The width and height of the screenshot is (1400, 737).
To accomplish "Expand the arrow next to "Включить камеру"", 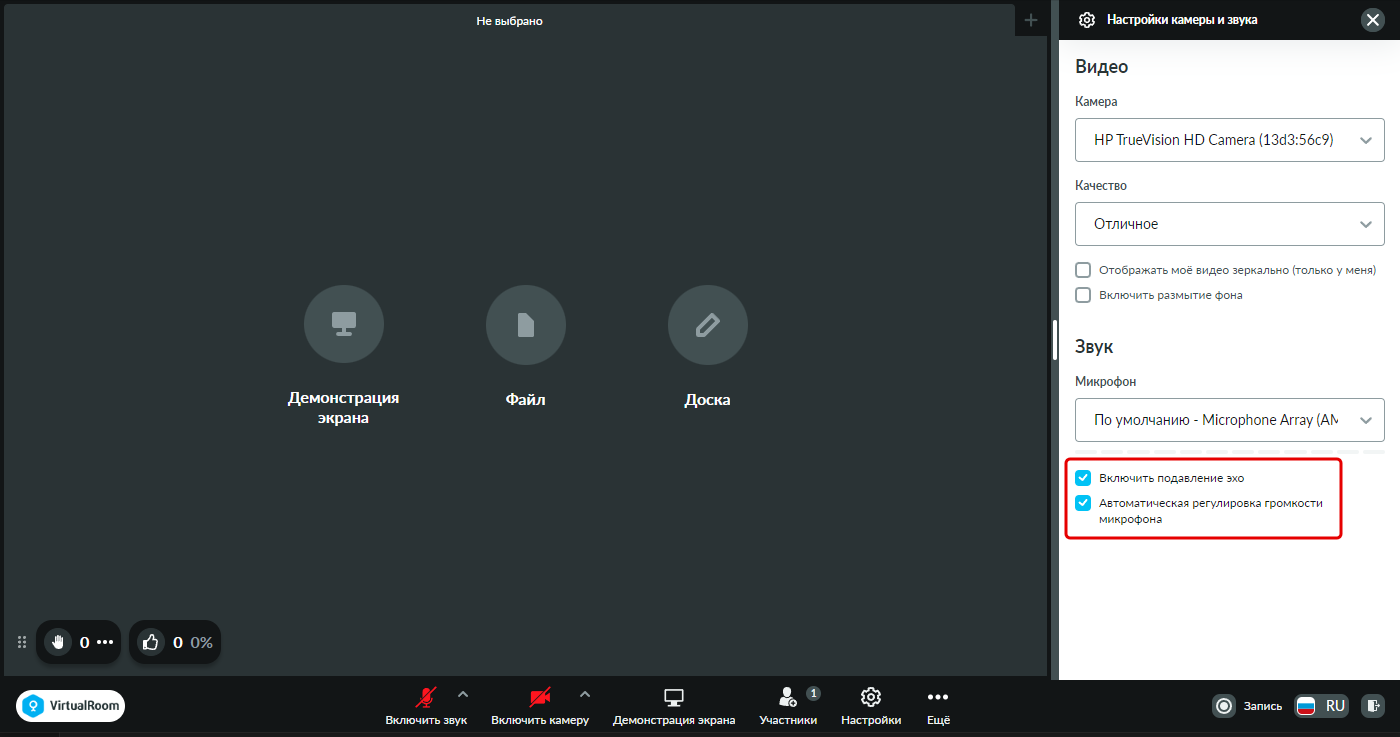I will [x=585, y=694].
